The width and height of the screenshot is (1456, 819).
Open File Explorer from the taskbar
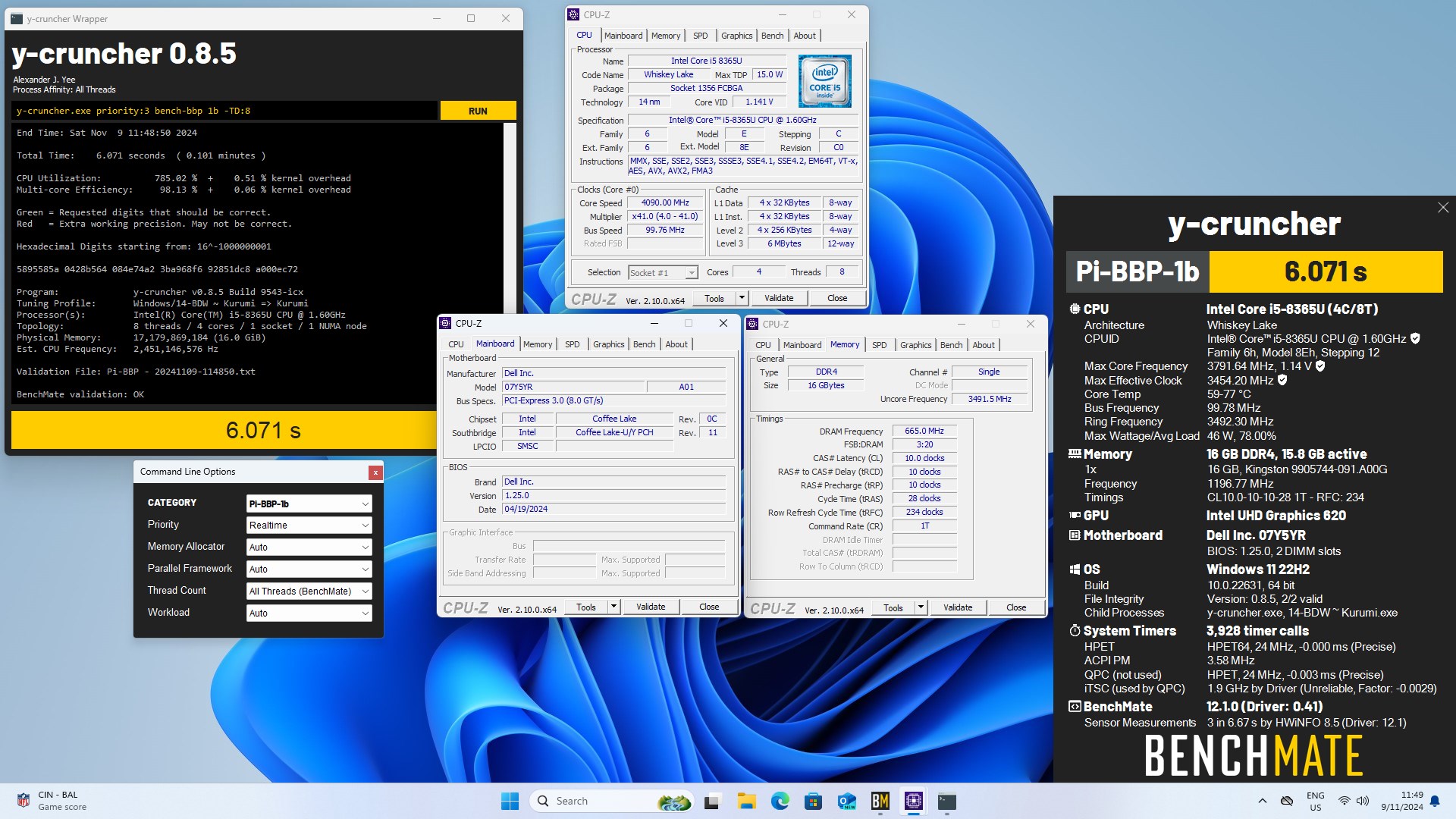(746, 801)
